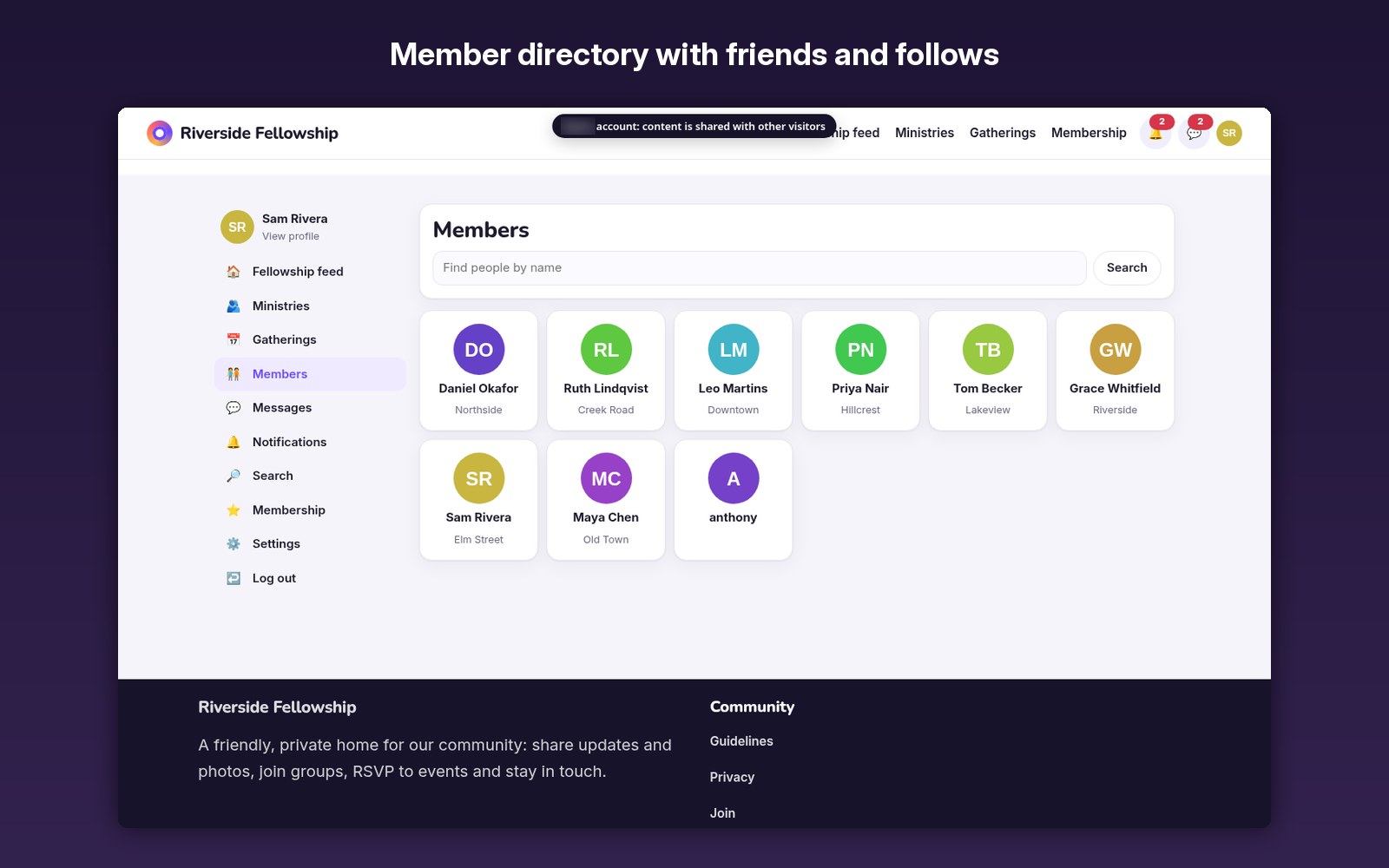This screenshot has width=1389, height=868.
Task: Click the bell icon beside Notifications in the sidebar
Action: pos(234,442)
